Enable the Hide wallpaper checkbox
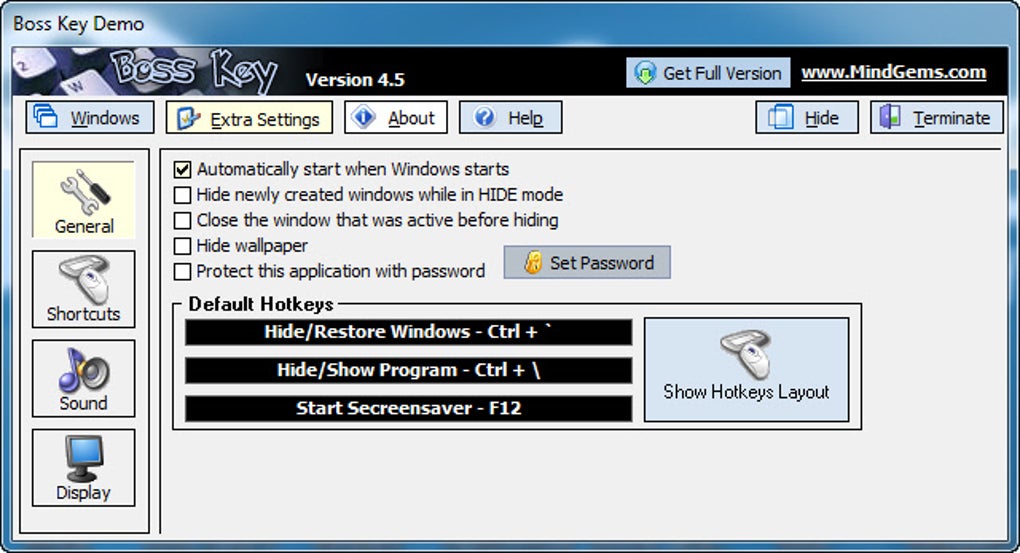Viewport: 1020px width, 553px height. pyautogui.click(x=183, y=246)
